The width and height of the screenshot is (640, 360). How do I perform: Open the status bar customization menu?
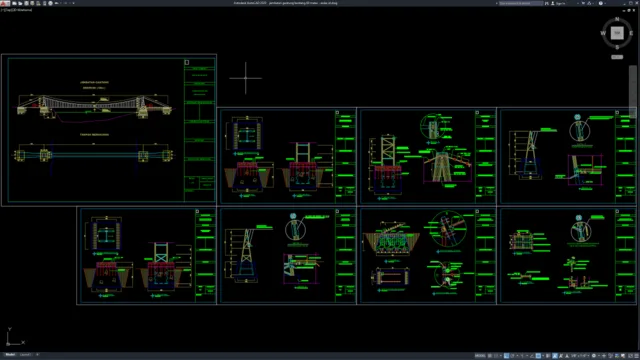[x=636, y=356]
